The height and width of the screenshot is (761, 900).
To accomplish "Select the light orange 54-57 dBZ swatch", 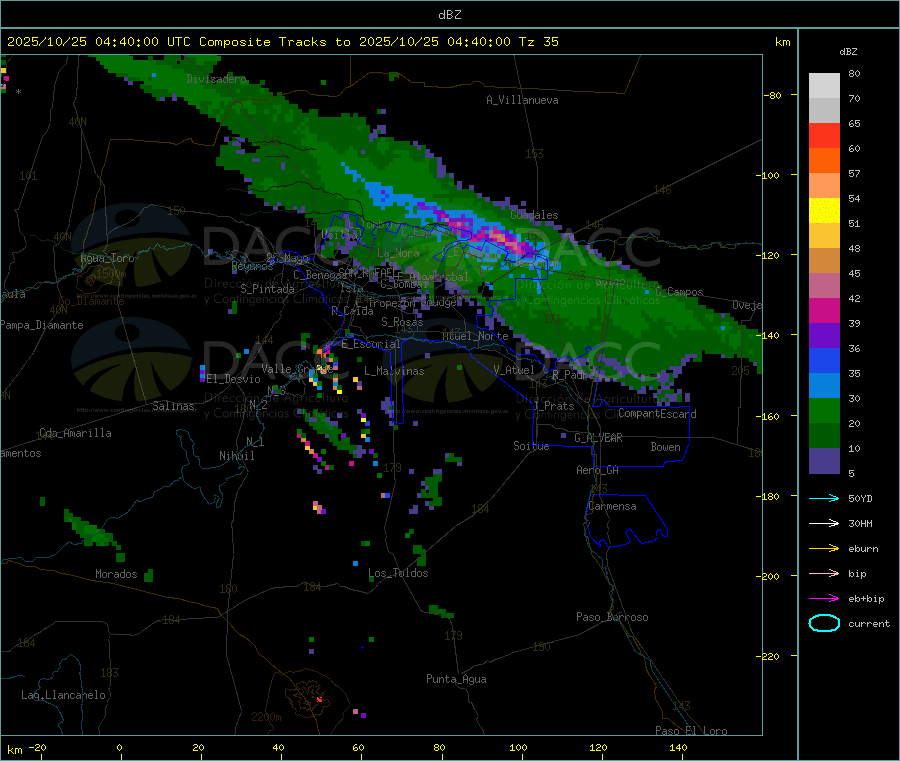I will click(824, 185).
